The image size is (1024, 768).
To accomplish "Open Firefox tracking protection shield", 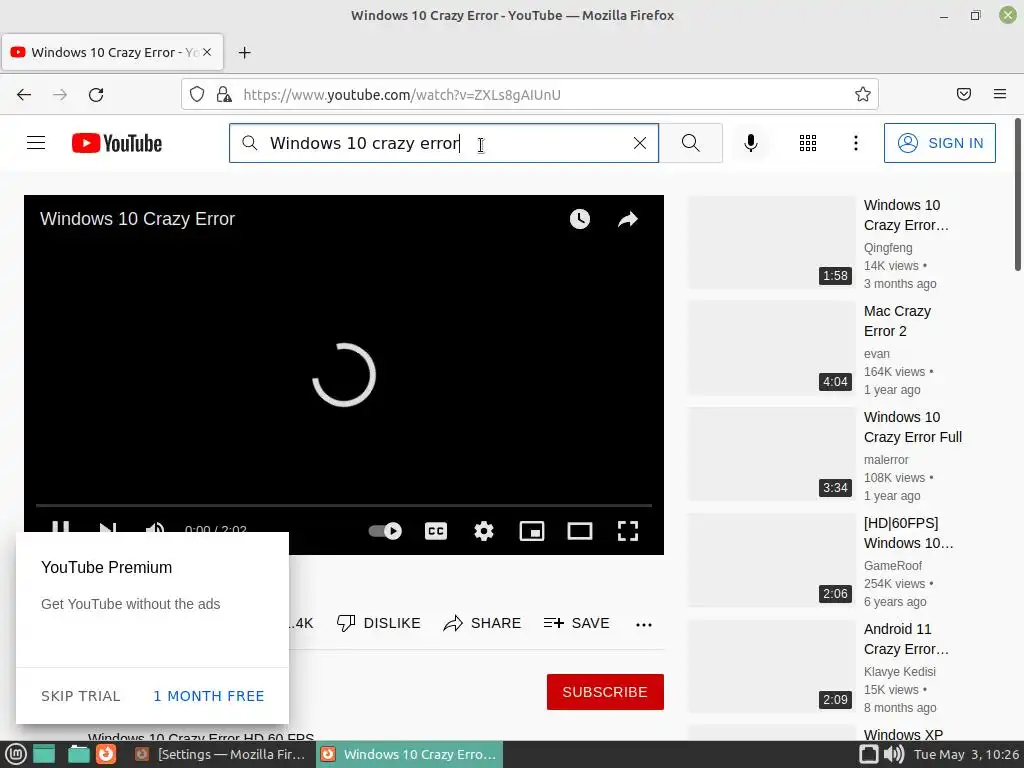I will tap(197, 95).
